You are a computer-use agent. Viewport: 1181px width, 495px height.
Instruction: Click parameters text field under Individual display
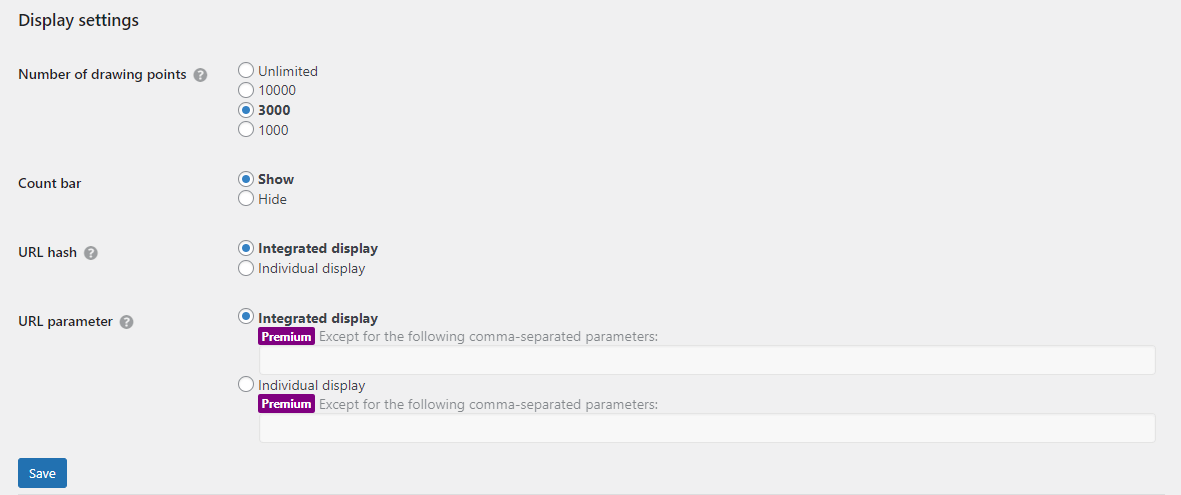(x=706, y=428)
